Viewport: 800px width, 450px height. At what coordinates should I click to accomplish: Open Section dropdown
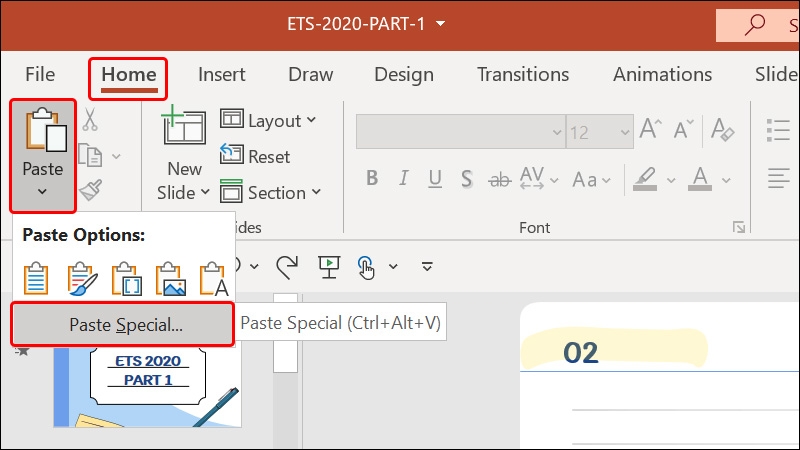tap(270, 192)
